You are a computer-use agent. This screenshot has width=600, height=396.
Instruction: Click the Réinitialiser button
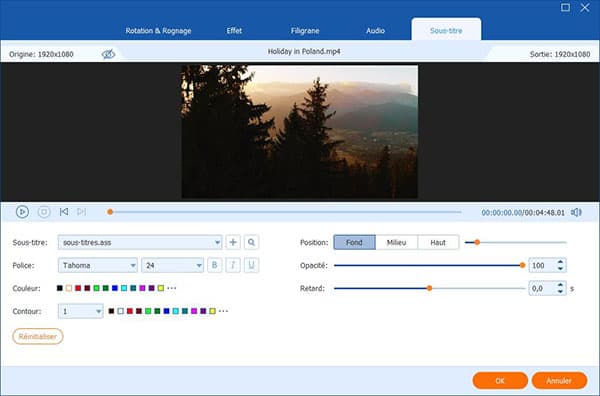pos(38,336)
